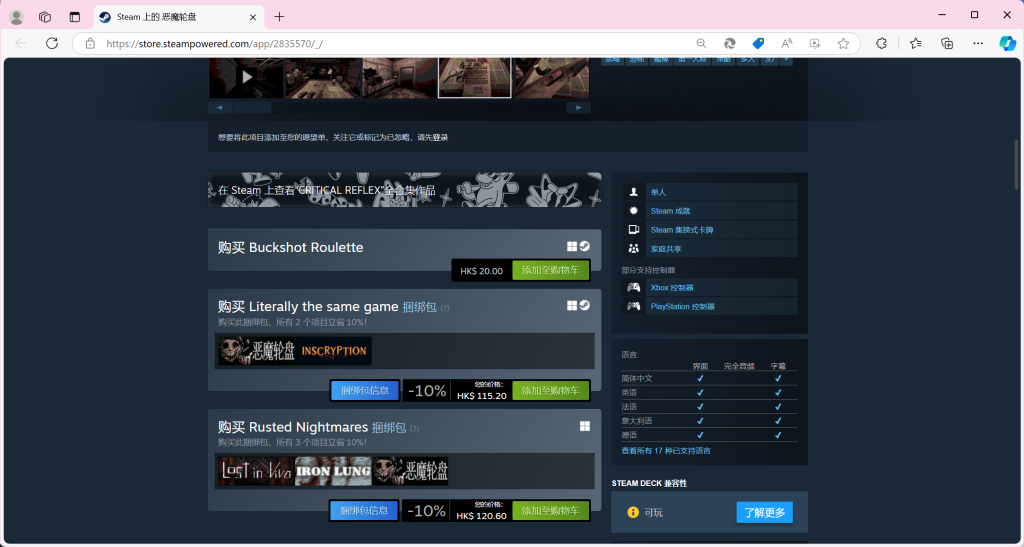The image size is (1024, 547).
Task: Click the yellow info icon beside 可玩
Action: coord(633,512)
